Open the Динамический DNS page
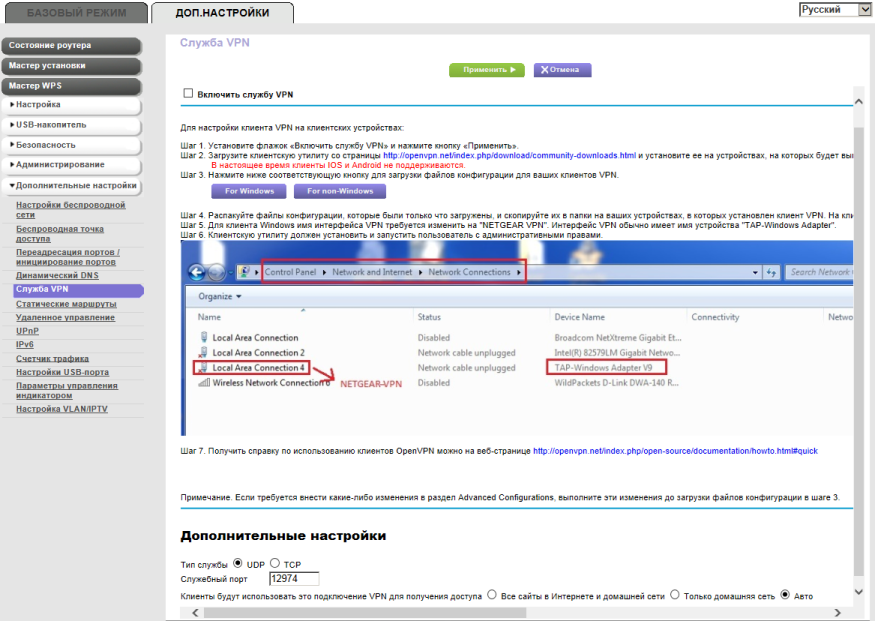875x621 pixels. [x=57, y=276]
